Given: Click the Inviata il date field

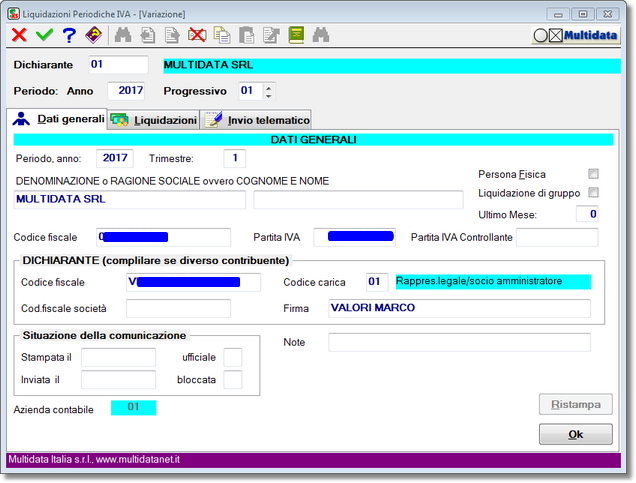Looking at the screenshot, I should tap(118, 380).
